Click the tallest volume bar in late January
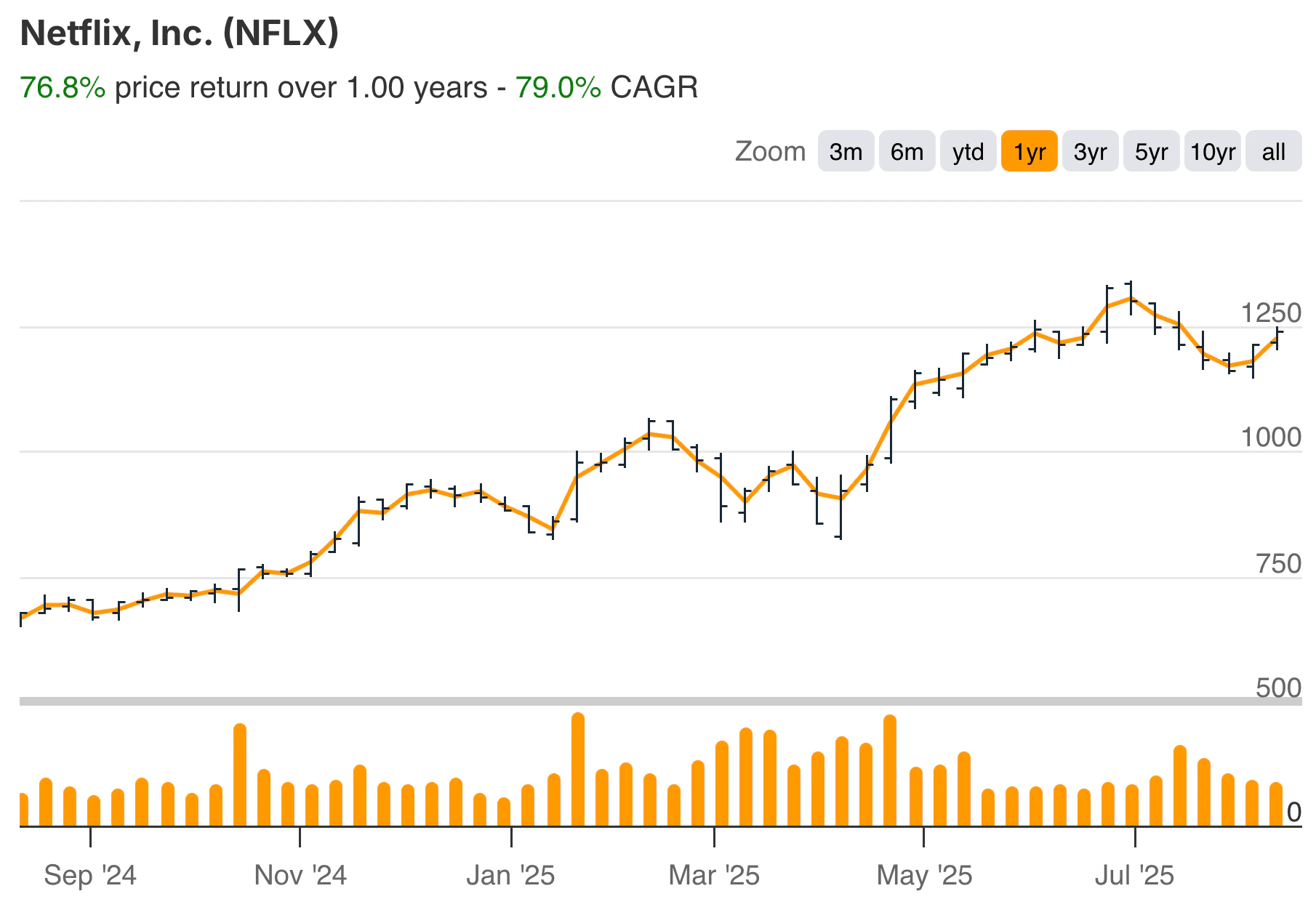Screen dimensions: 1316x907 (578, 770)
